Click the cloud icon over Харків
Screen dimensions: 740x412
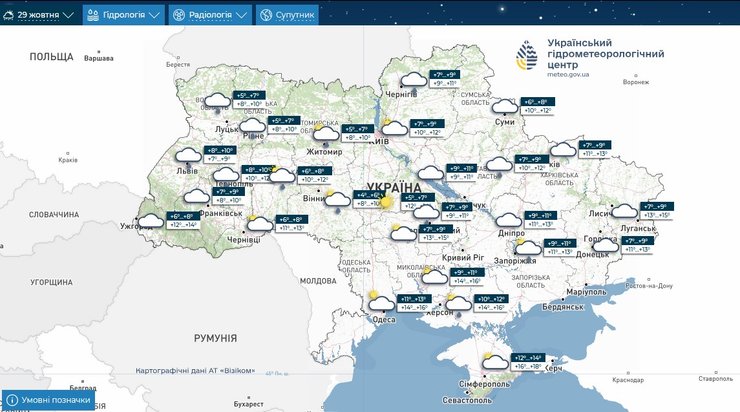click(x=563, y=150)
